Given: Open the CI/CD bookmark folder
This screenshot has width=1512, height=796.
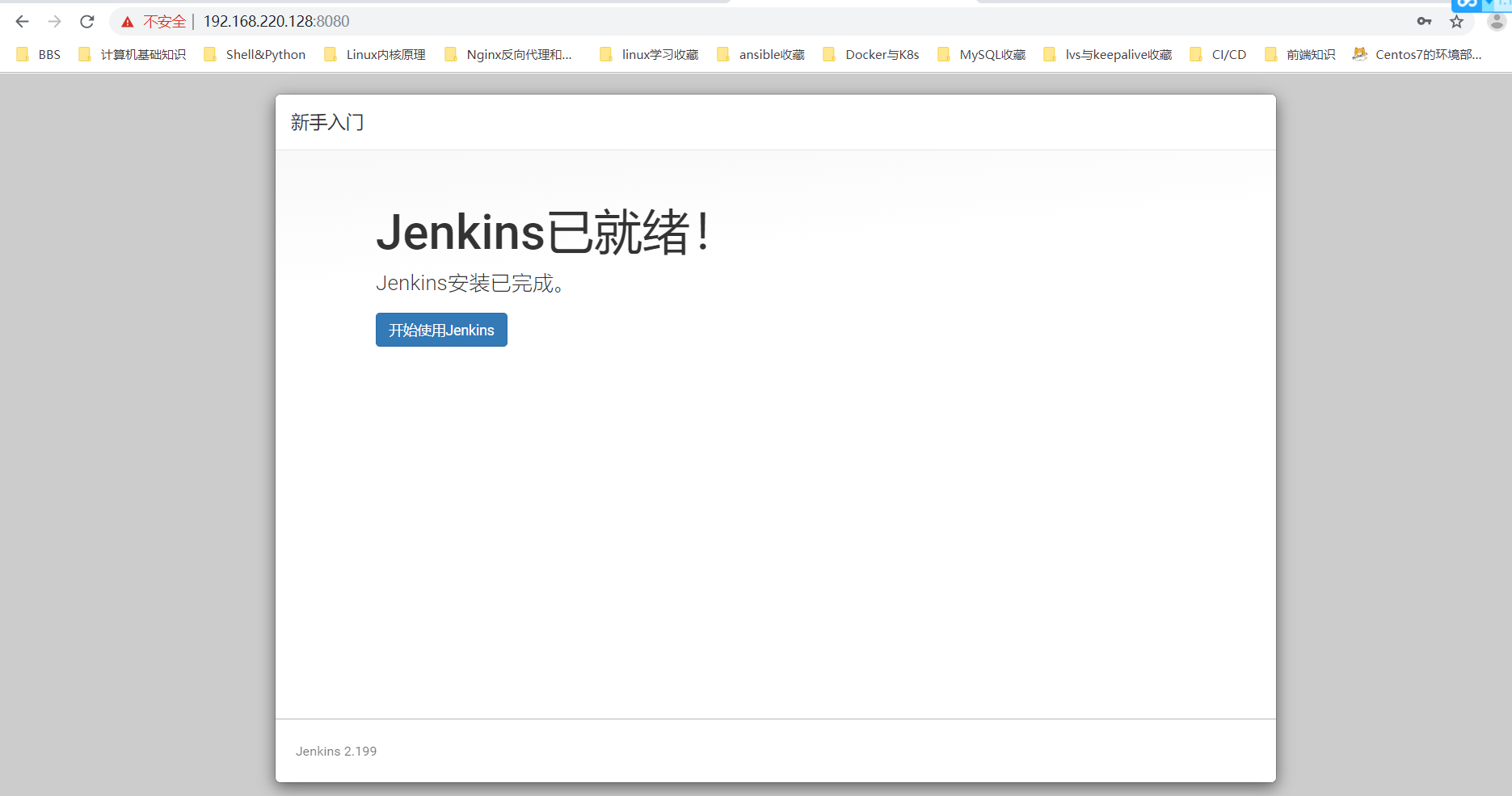Looking at the screenshot, I should pos(1218,54).
